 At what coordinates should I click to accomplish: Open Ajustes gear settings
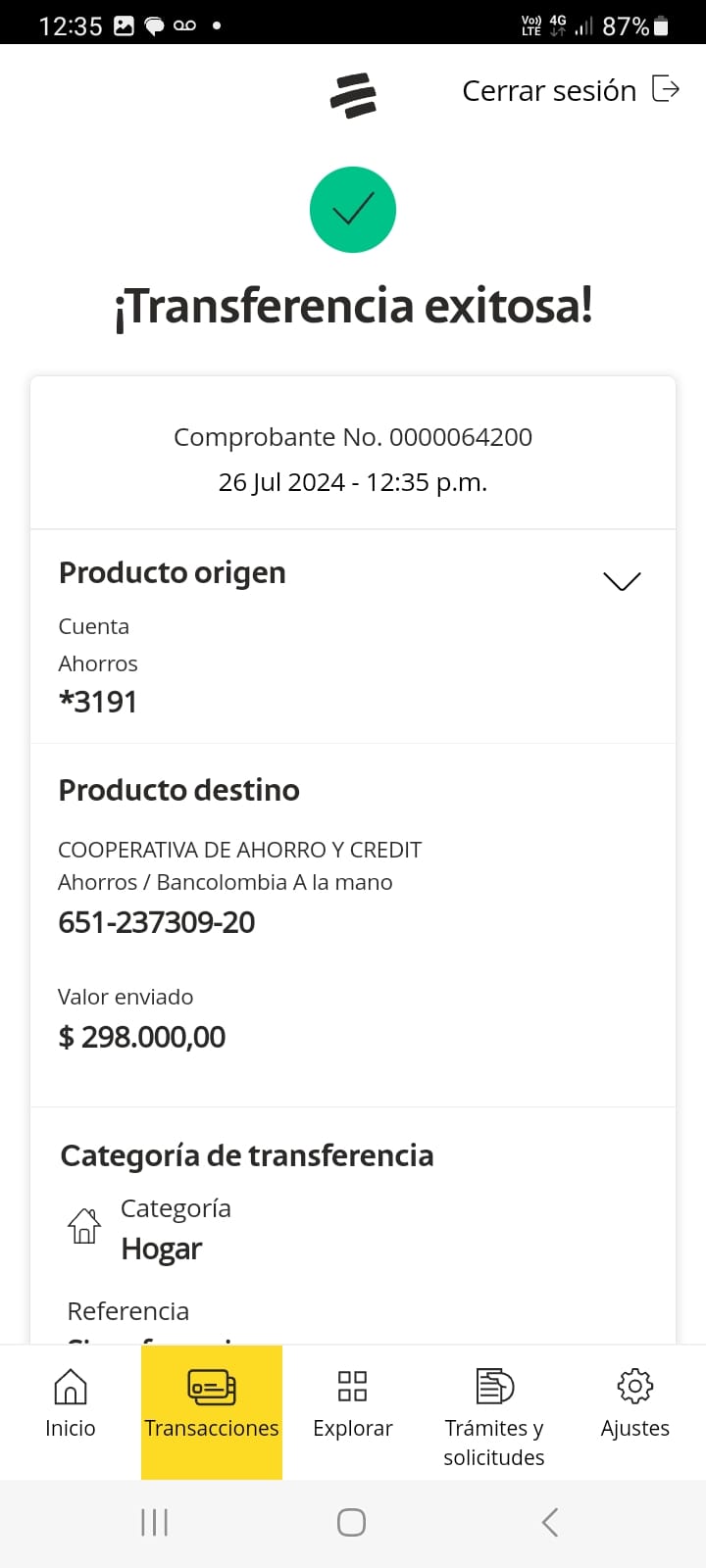coord(635,1403)
